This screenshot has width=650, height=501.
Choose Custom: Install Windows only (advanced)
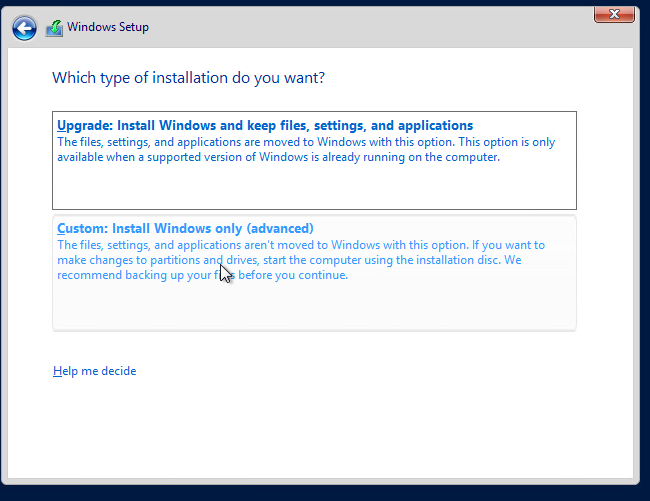click(314, 273)
